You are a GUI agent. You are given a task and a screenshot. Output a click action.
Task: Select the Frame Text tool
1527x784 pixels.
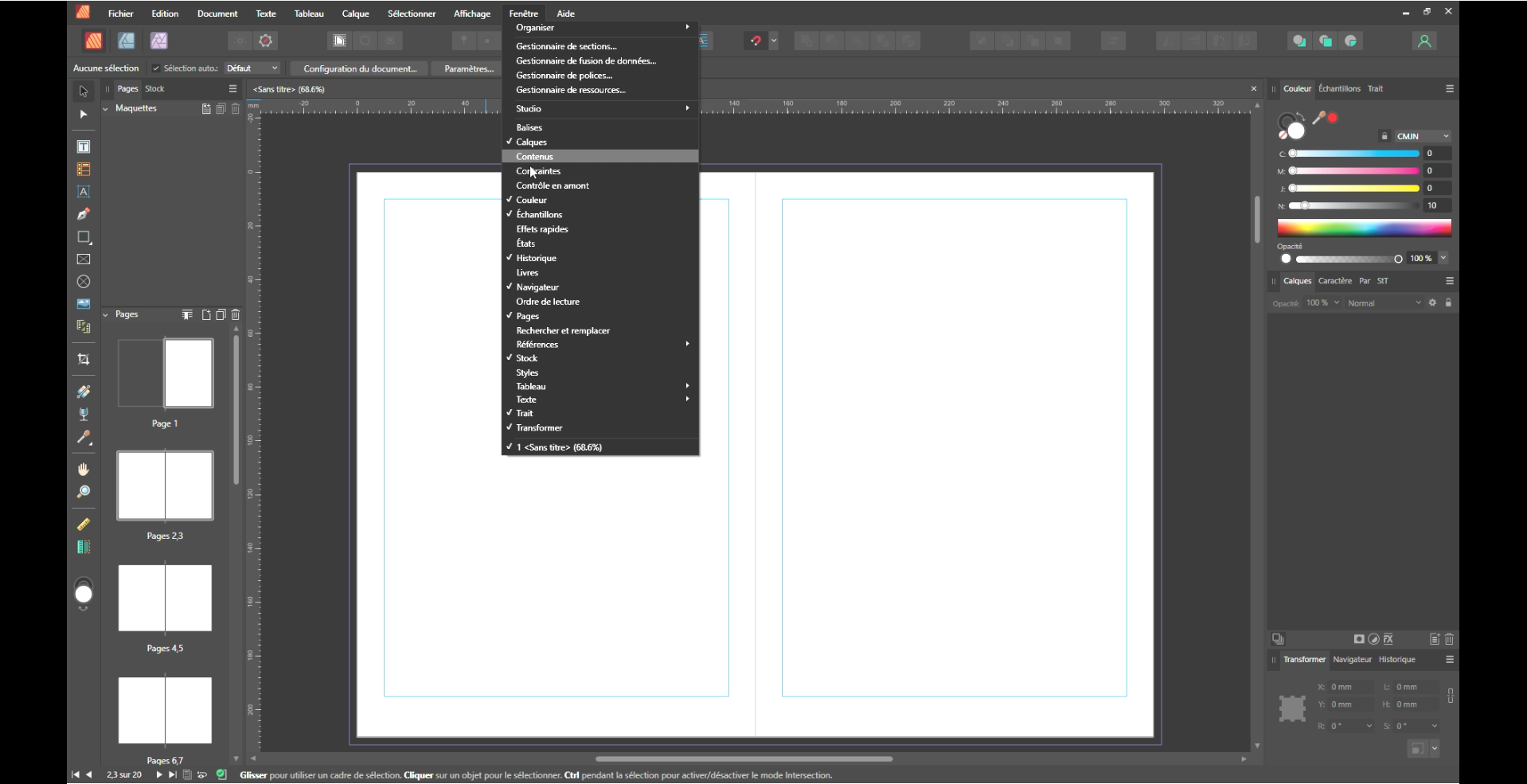pyautogui.click(x=84, y=147)
